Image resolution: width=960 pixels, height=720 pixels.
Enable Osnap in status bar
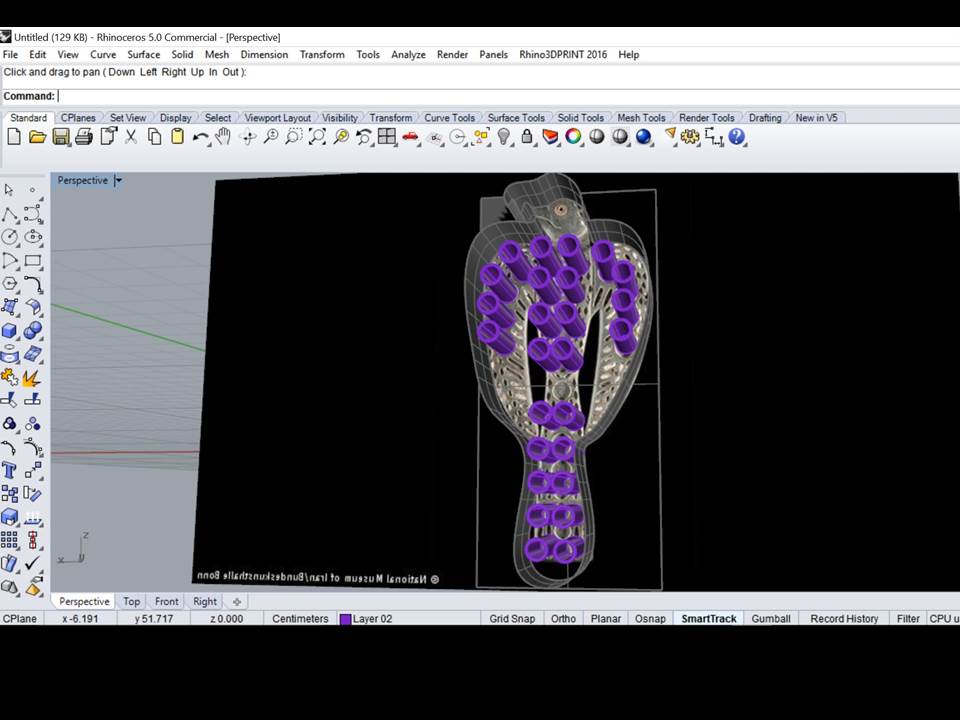point(650,619)
